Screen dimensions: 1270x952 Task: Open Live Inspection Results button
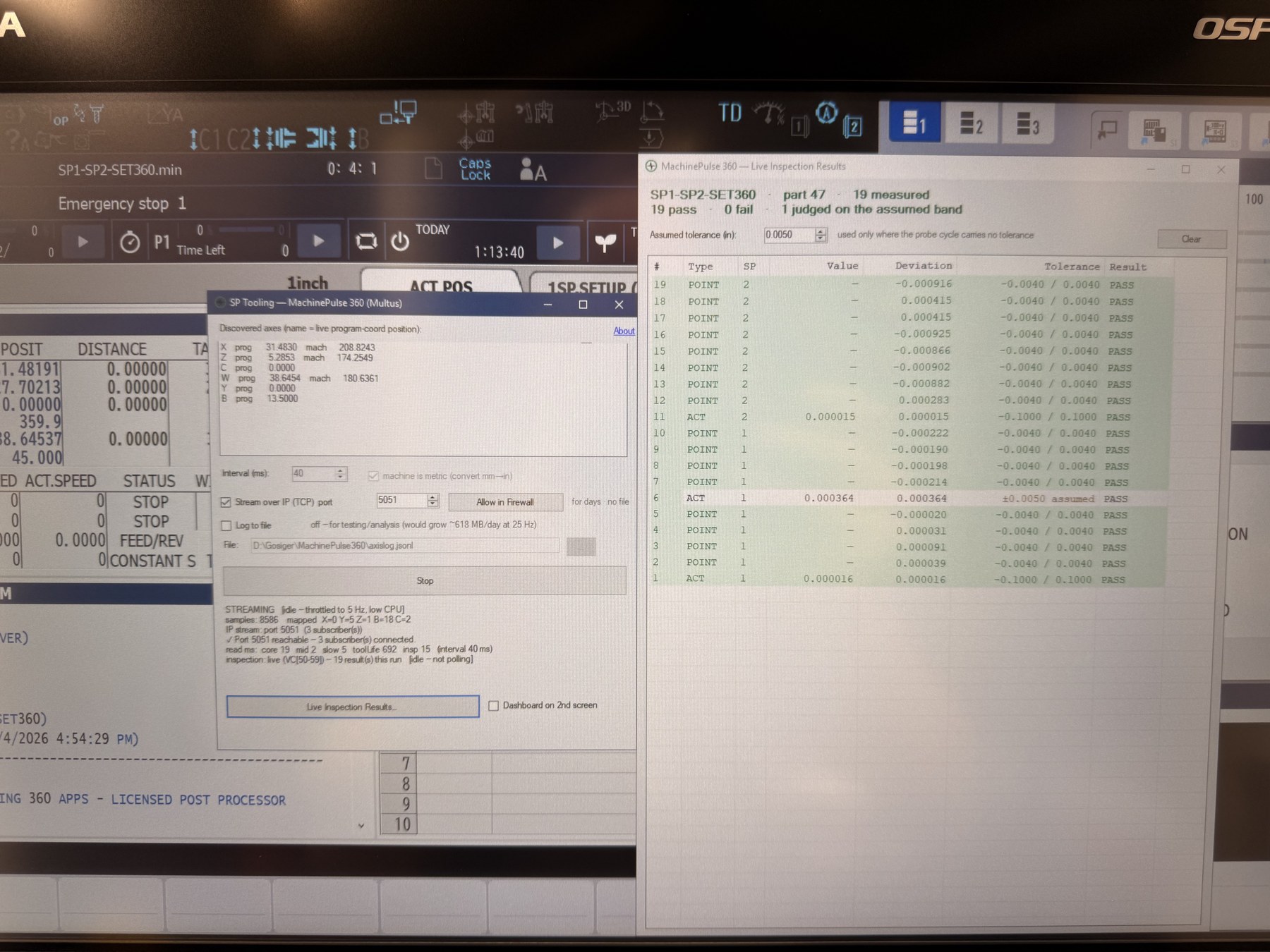[352, 707]
